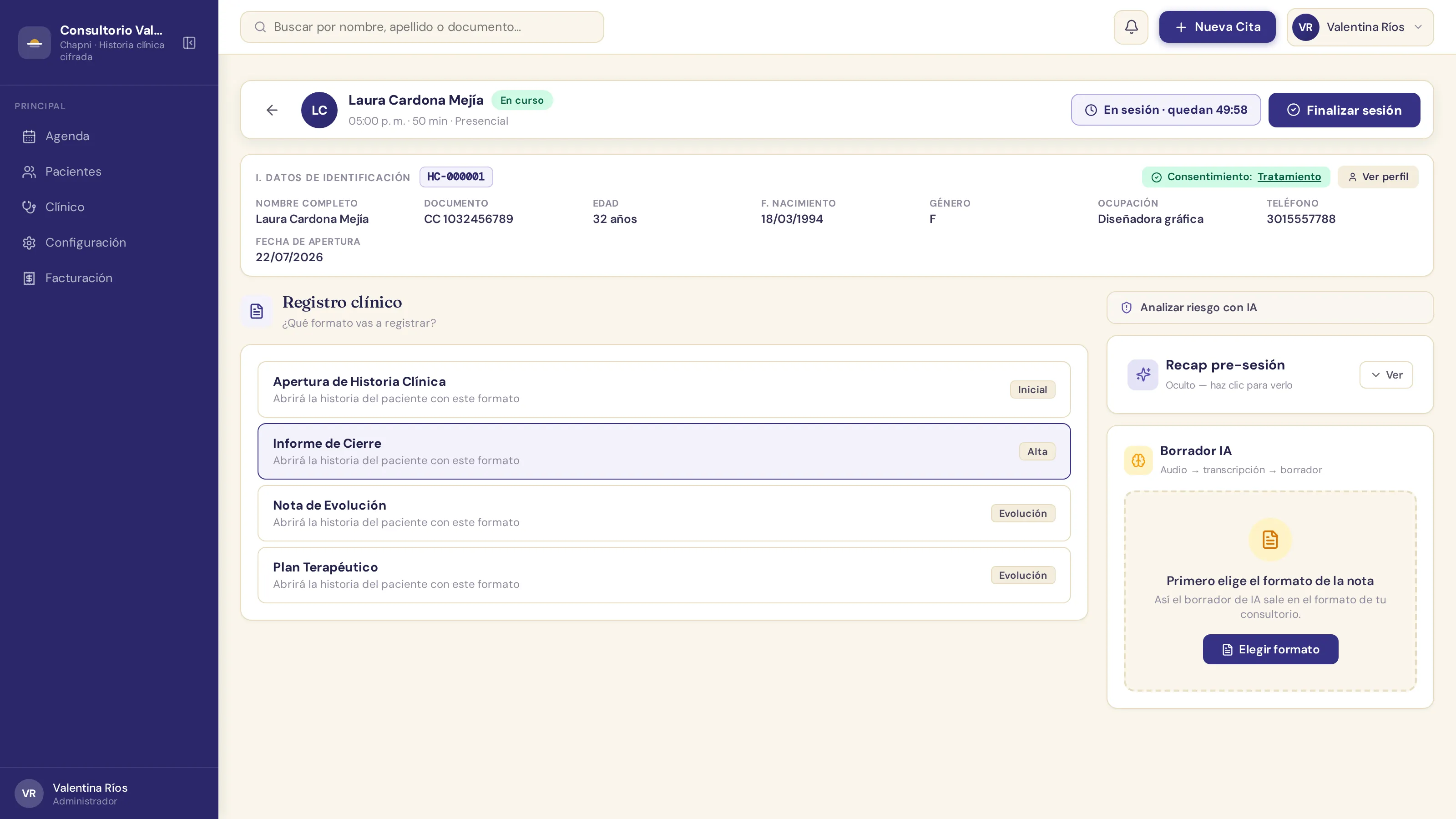Open notifications bell

1131,27
